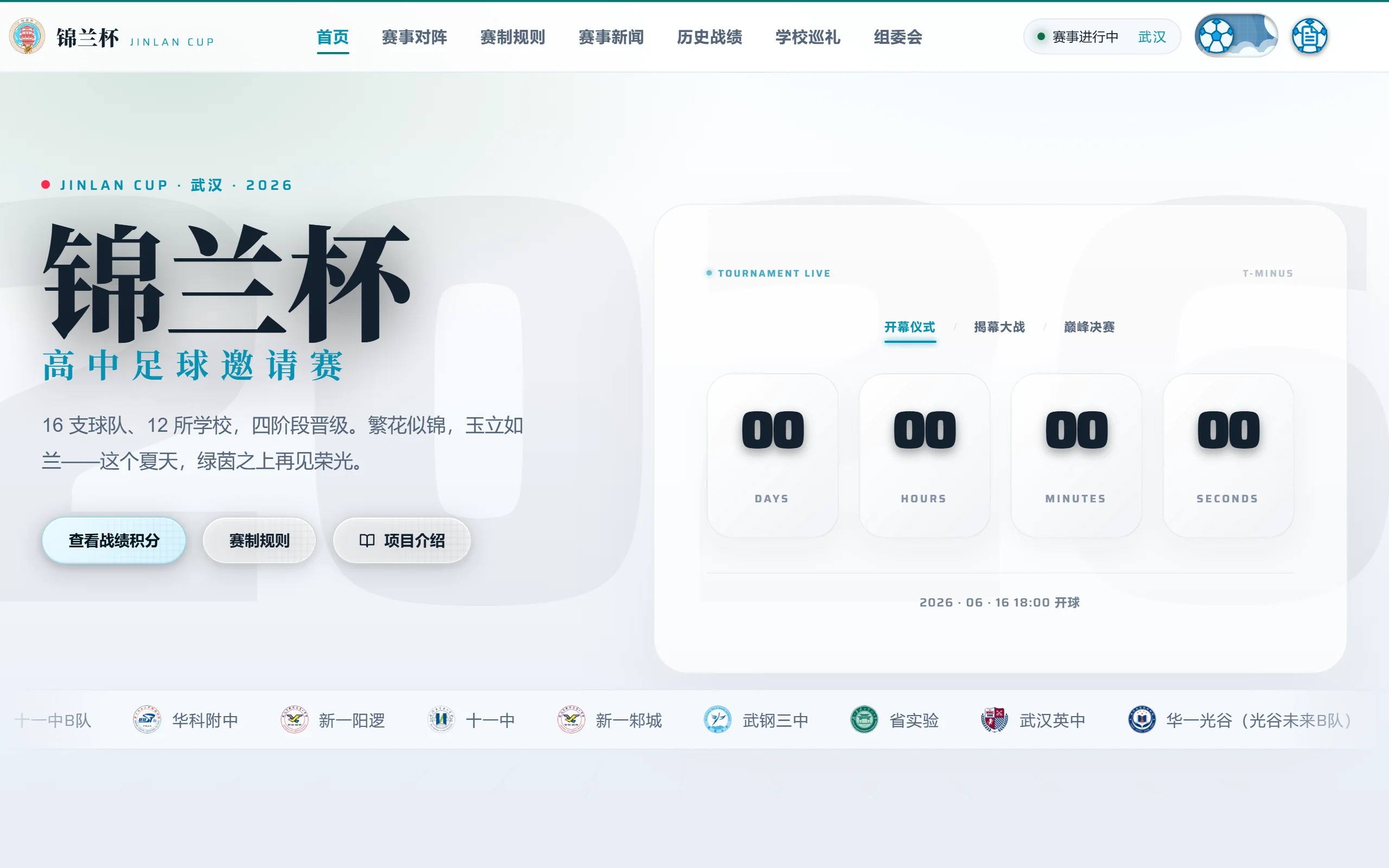Toggle the soccer ball day-night theme switch
This screenshot has width=1389, height=868.
tap(1236, 36)
